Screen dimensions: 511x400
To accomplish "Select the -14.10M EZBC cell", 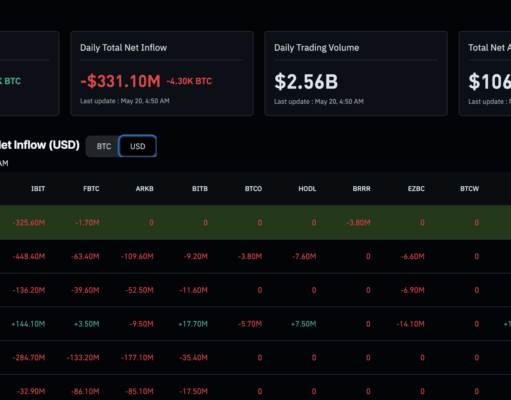I will [410, 324].
